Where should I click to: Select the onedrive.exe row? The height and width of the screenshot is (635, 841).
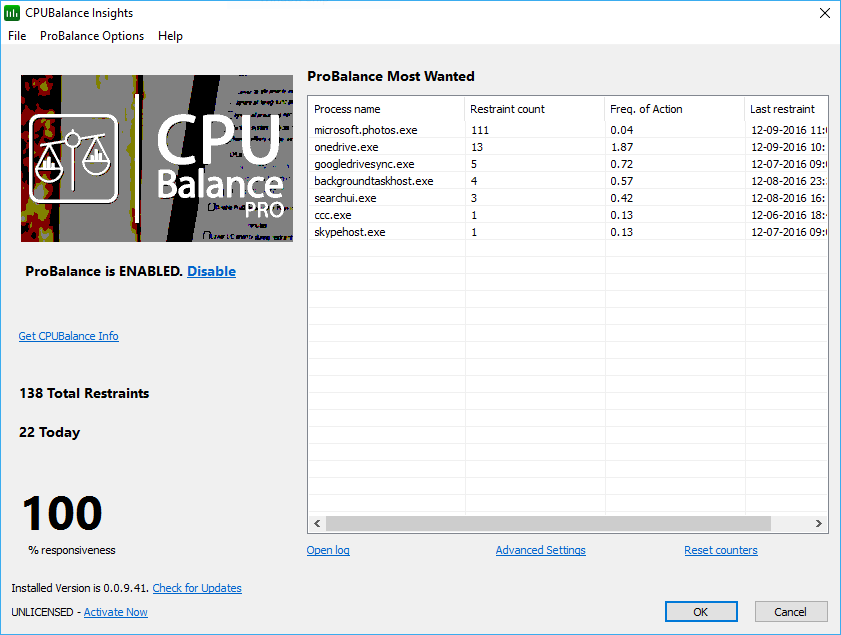point(568,147)
